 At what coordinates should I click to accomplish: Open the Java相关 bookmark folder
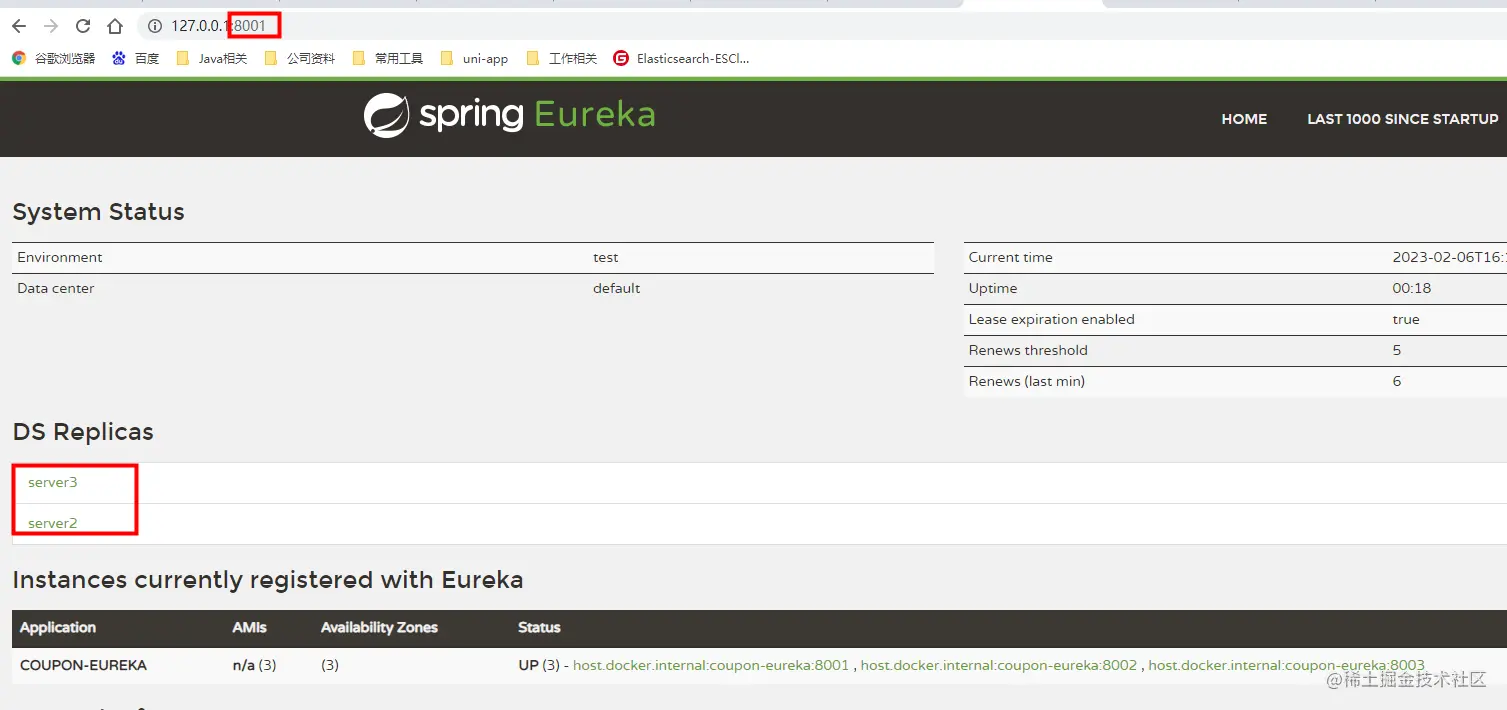click(211, 58)
